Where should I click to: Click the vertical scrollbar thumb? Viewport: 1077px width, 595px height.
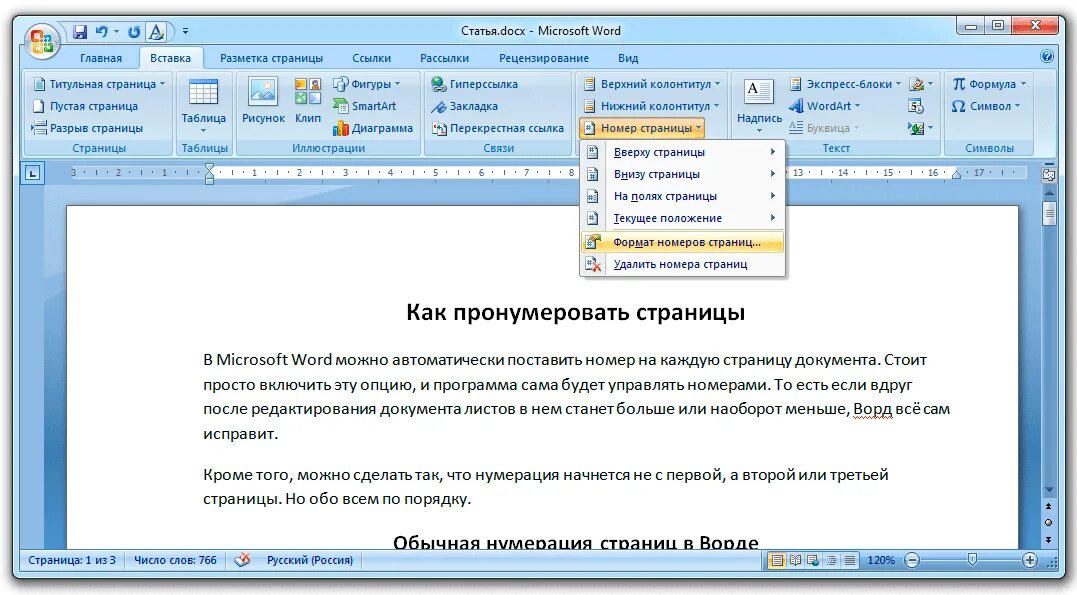point(1049,213)
